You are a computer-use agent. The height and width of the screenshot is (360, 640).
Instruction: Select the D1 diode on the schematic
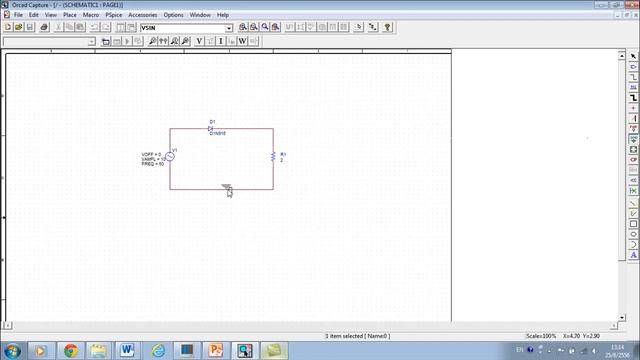pos(211,129)
